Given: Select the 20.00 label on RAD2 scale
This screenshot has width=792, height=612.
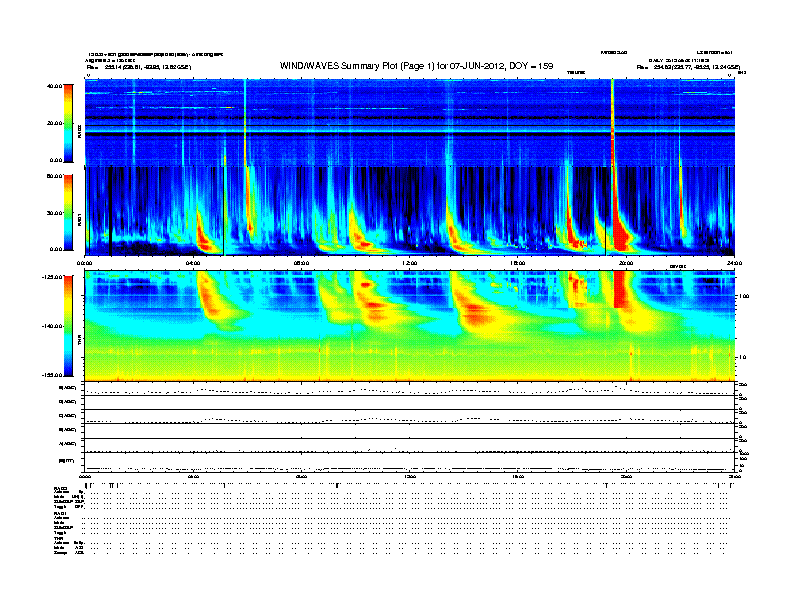Looking at the screenshot, I should [54, 123].
